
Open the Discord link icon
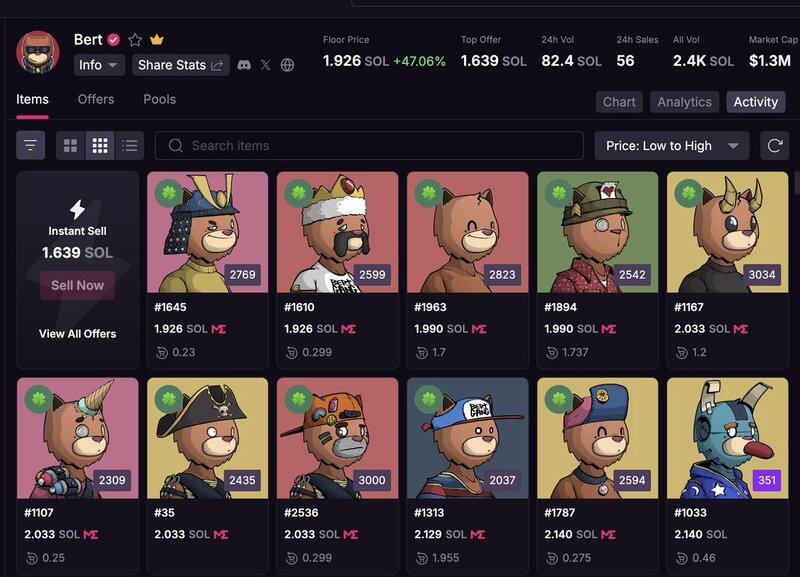point(244,65)
